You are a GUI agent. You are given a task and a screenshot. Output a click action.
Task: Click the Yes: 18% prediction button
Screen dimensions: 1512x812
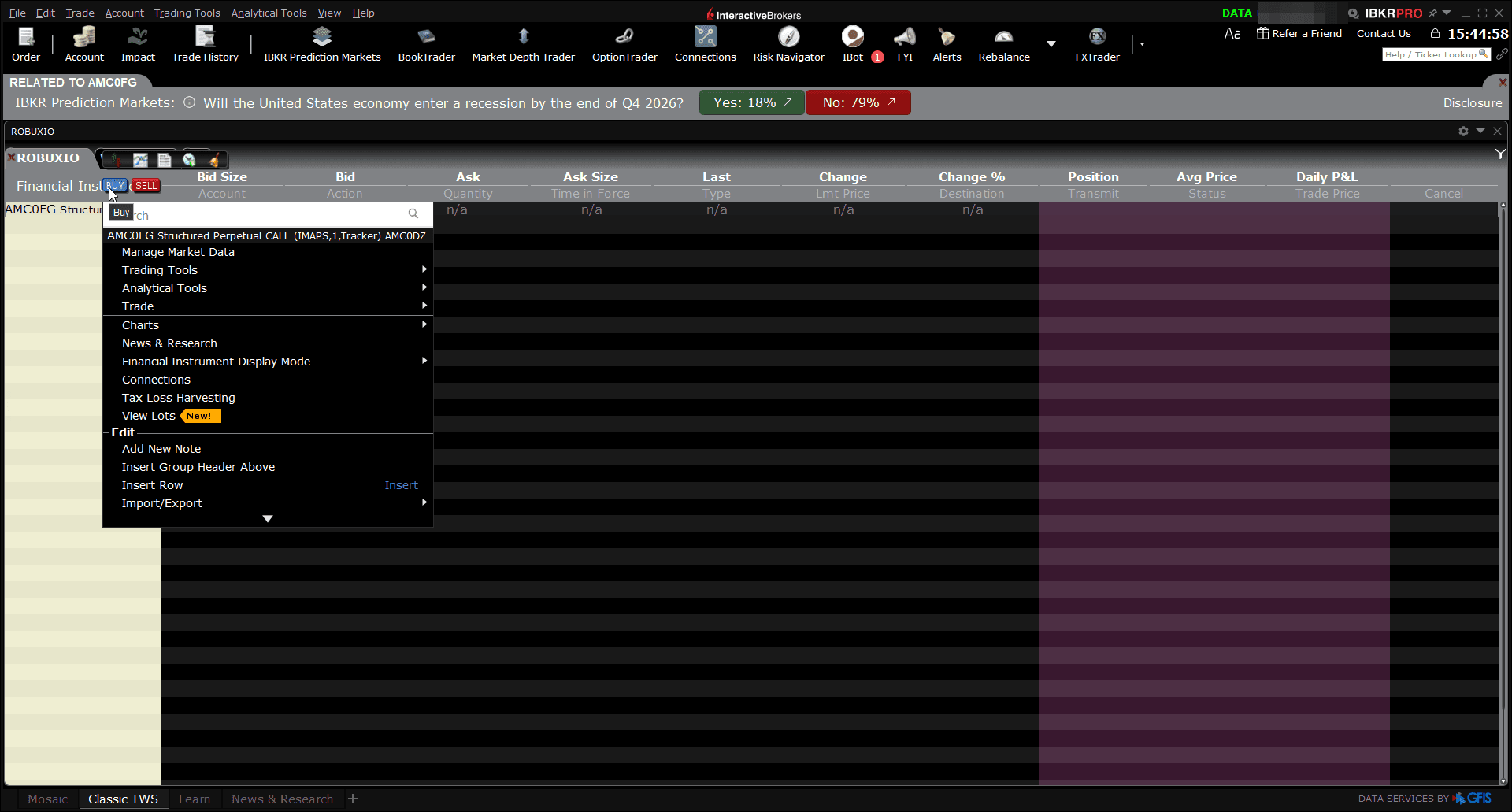click(x=752, y=102)
